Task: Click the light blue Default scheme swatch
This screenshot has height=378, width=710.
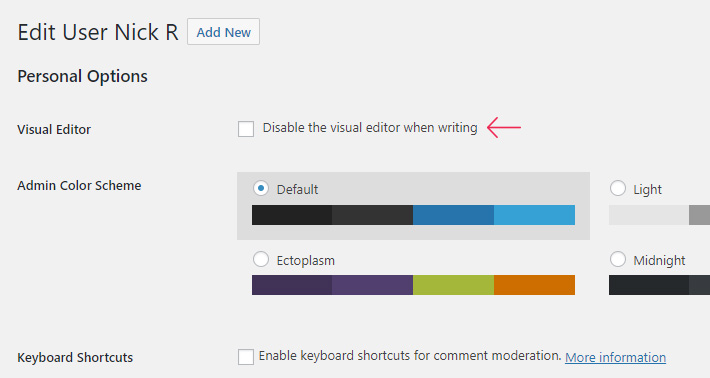Action: click(x=534, y=215)
